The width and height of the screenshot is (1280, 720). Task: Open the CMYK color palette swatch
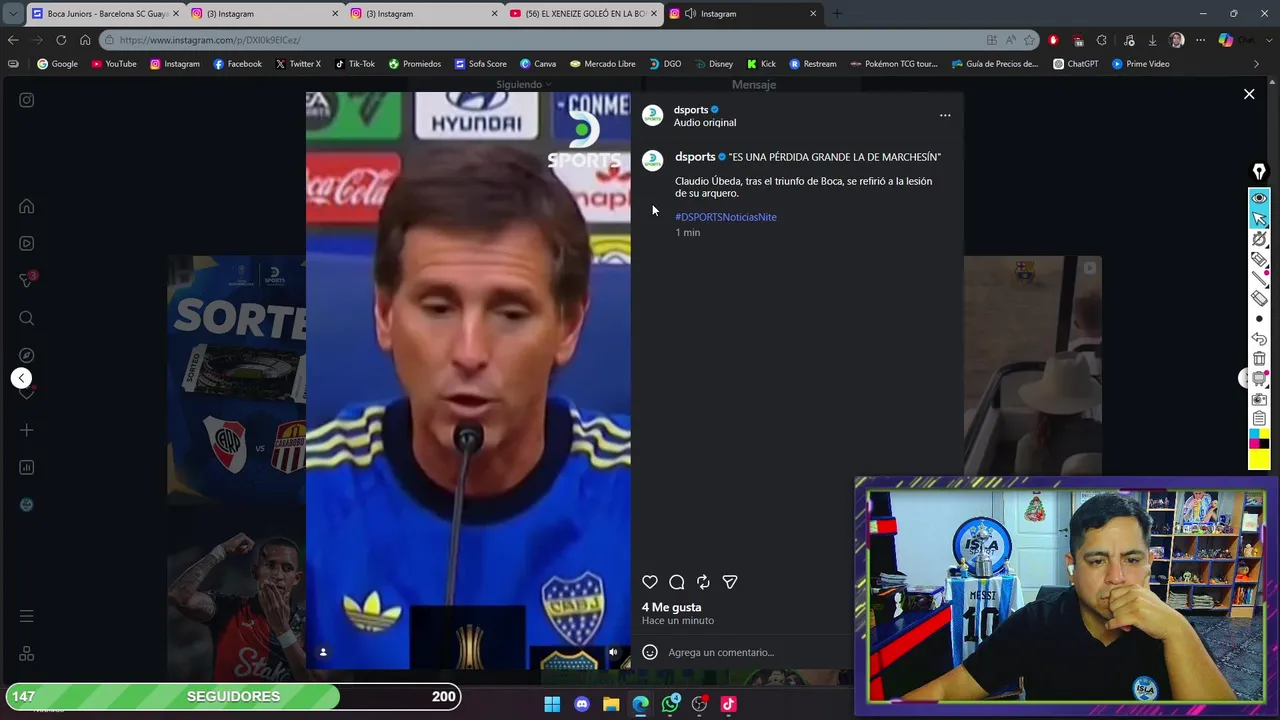[x=1259, y=439]
